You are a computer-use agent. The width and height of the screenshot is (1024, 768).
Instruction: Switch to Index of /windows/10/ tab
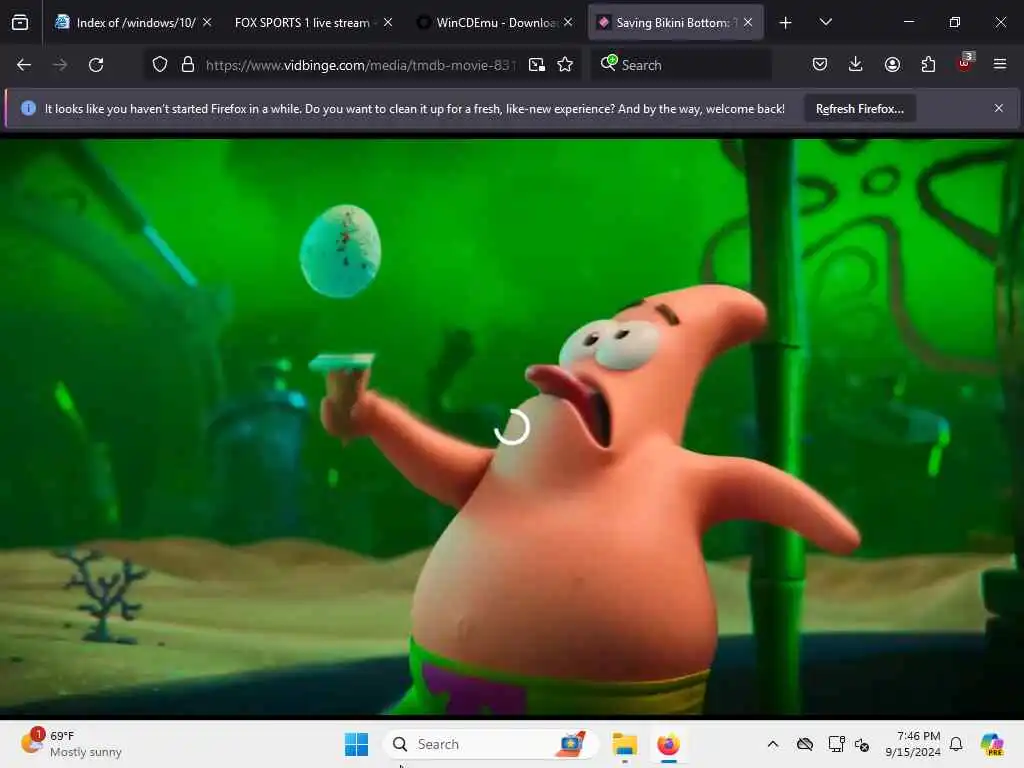point(133,22)
